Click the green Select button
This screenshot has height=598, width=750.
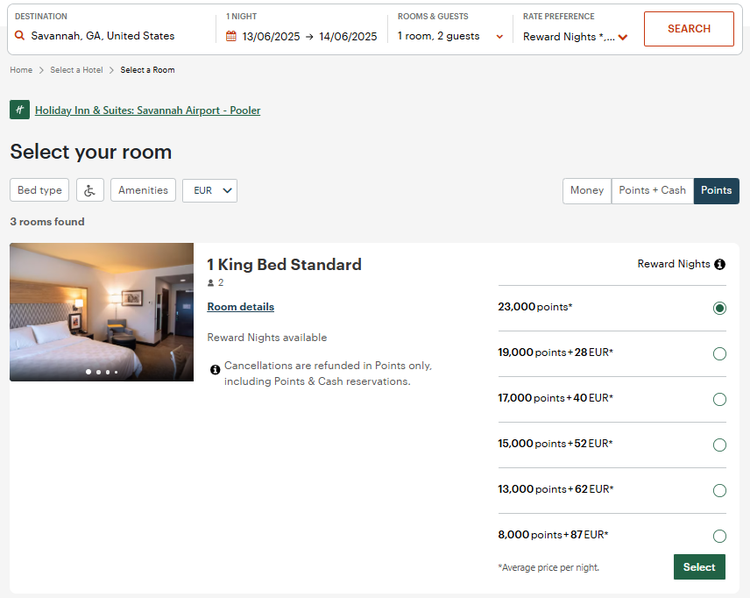point(699,567)
